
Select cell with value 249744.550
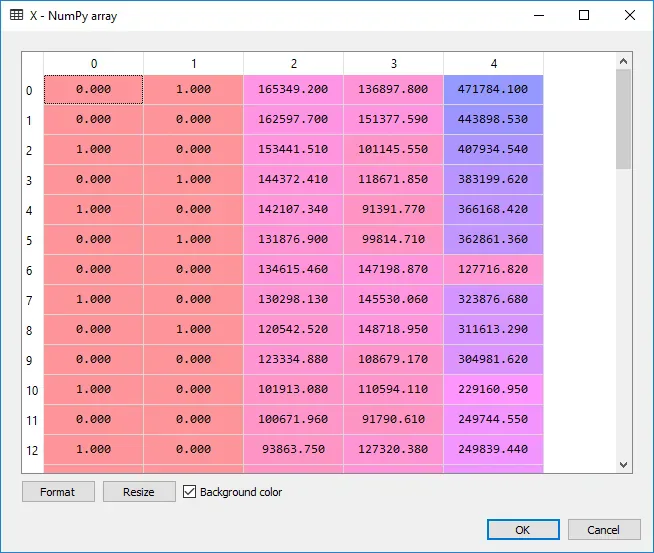494,420
